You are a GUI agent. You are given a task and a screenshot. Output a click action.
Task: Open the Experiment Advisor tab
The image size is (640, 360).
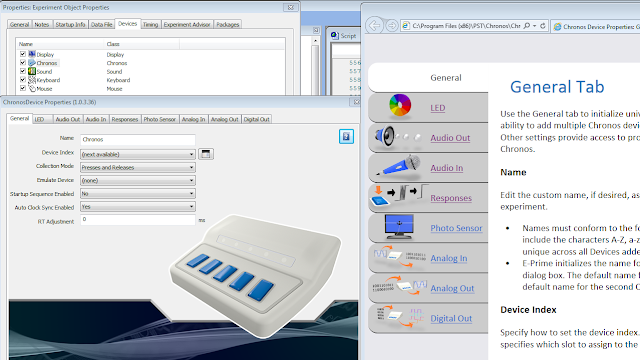click(x=187, y=24)
